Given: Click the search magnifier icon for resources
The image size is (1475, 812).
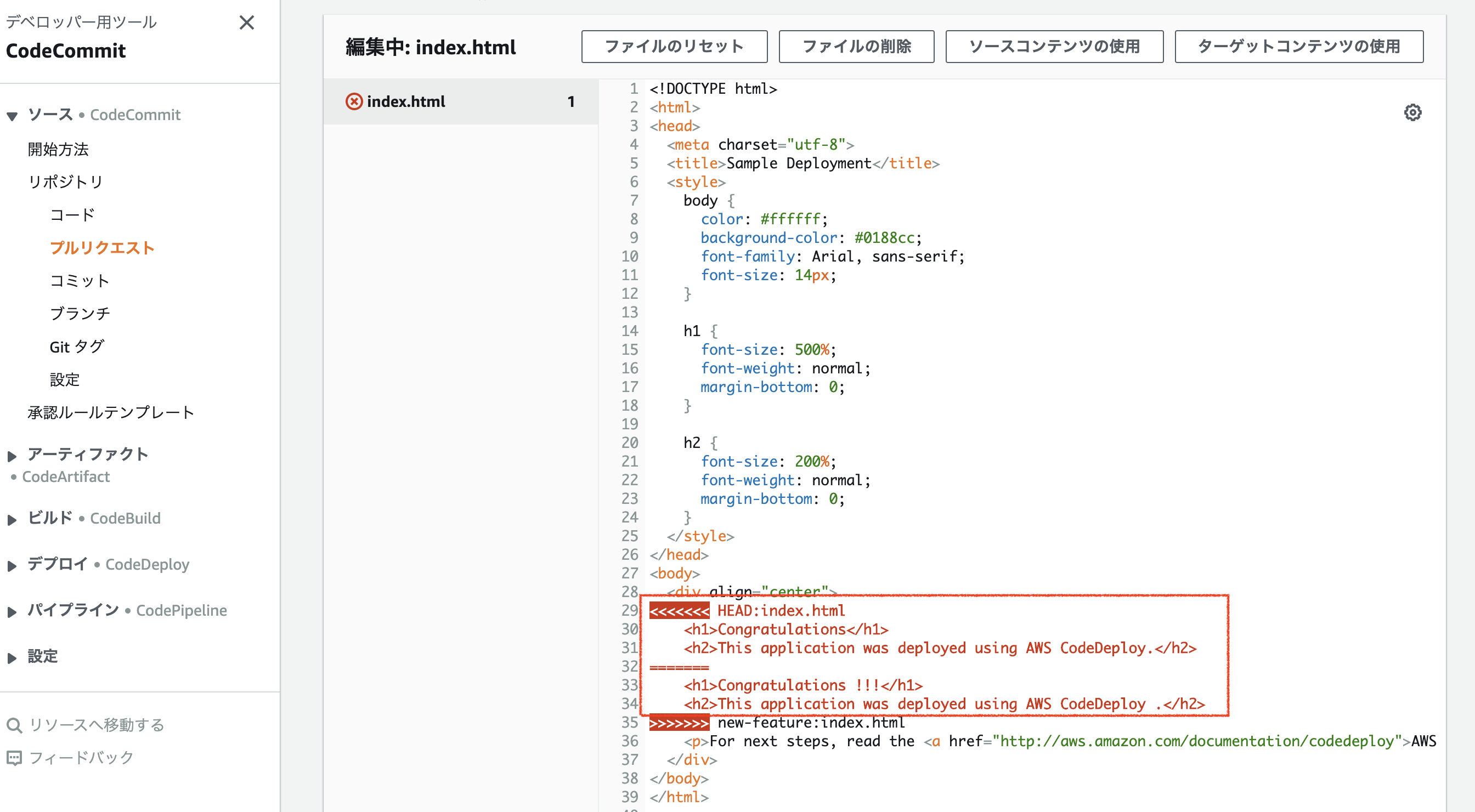Looking at the screenshot, I should [14, 725].
